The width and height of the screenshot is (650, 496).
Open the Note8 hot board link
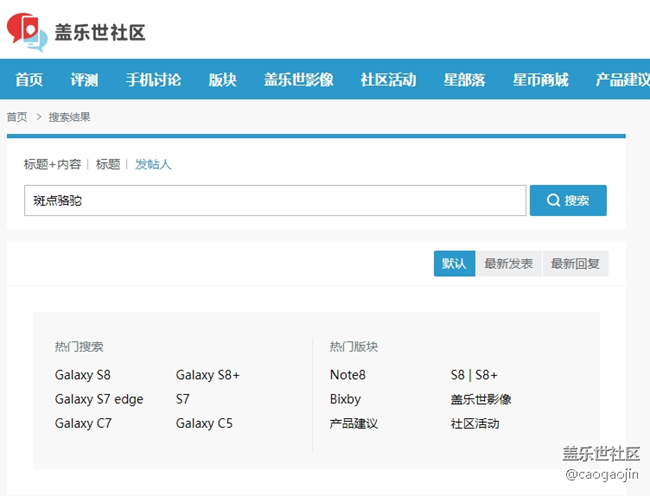(x=348, y=375)
